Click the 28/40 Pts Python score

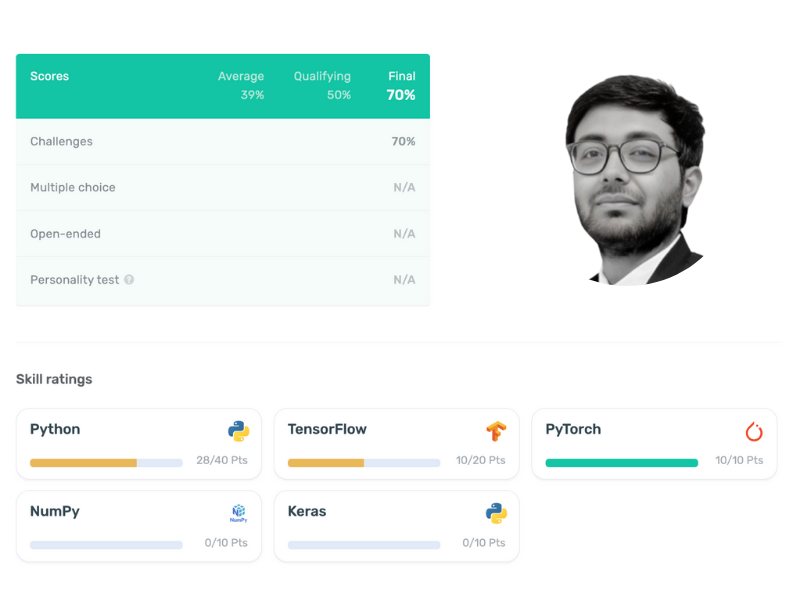222,460
